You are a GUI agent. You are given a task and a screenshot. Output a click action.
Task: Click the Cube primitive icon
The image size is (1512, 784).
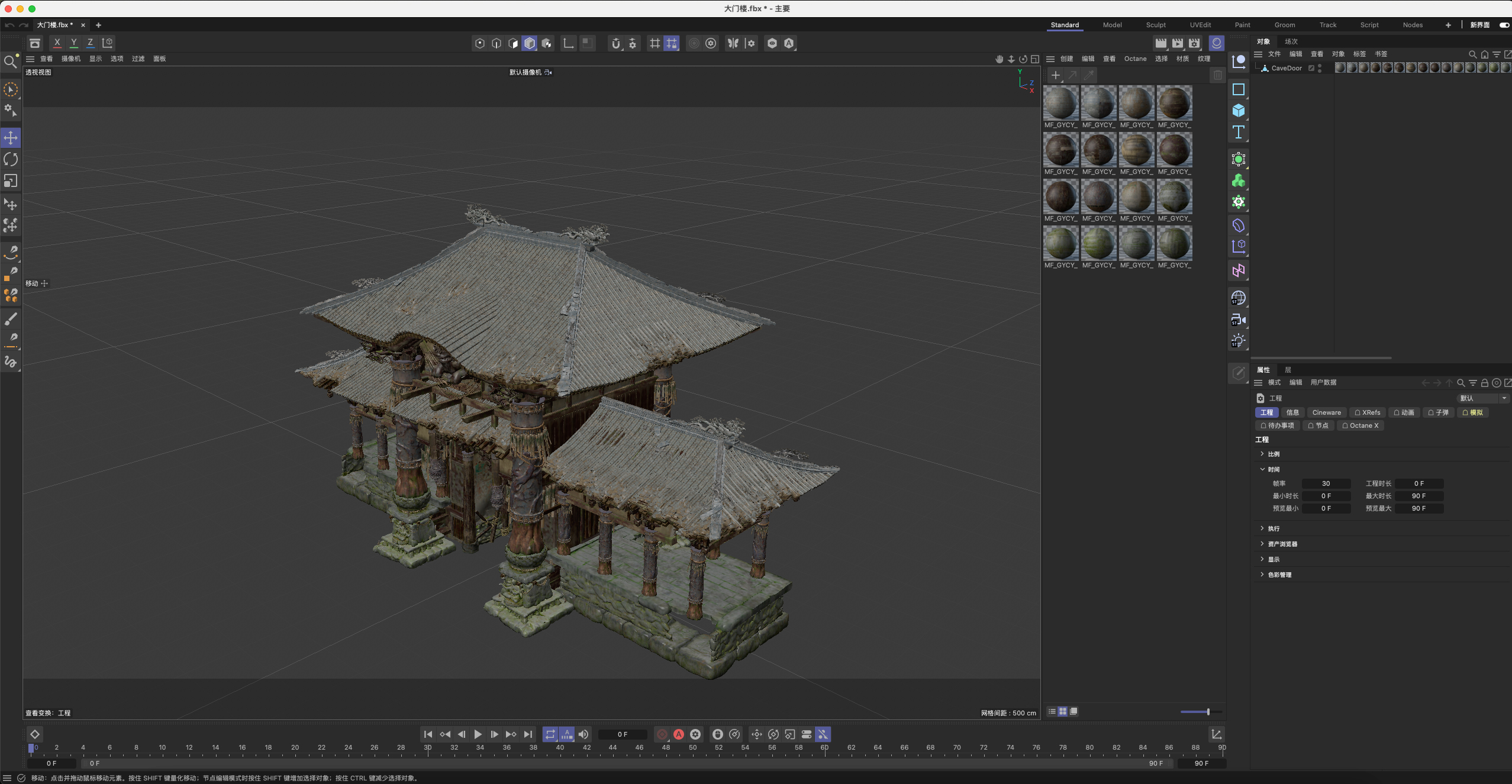(x=1239, y=111)
